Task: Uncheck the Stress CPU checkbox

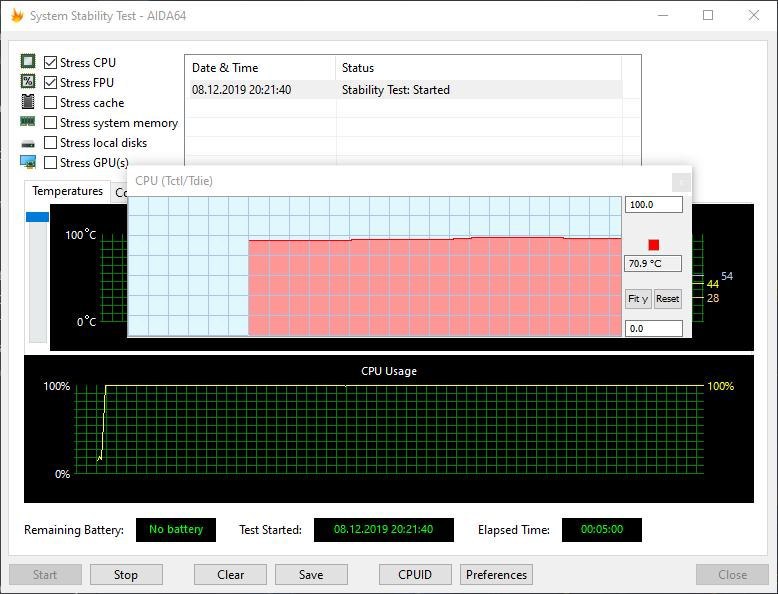Action: 50,63
